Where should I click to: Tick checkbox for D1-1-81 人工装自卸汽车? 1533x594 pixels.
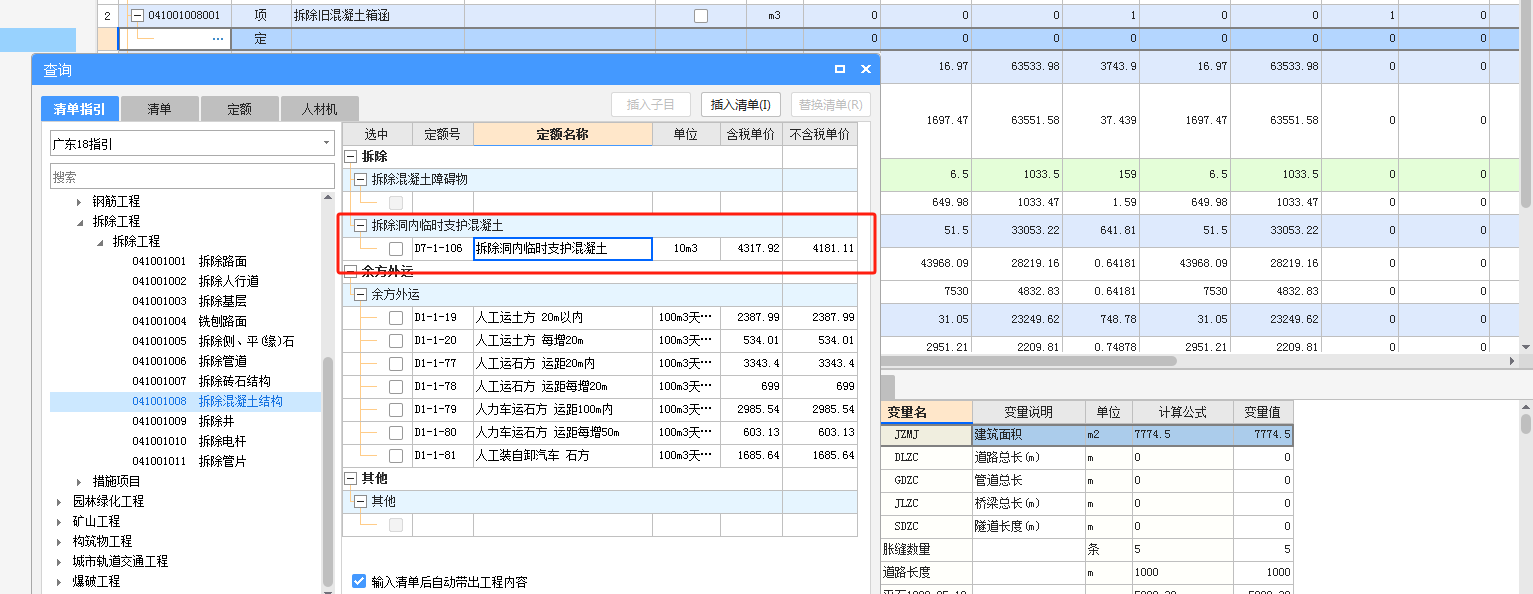pos(396,455)
